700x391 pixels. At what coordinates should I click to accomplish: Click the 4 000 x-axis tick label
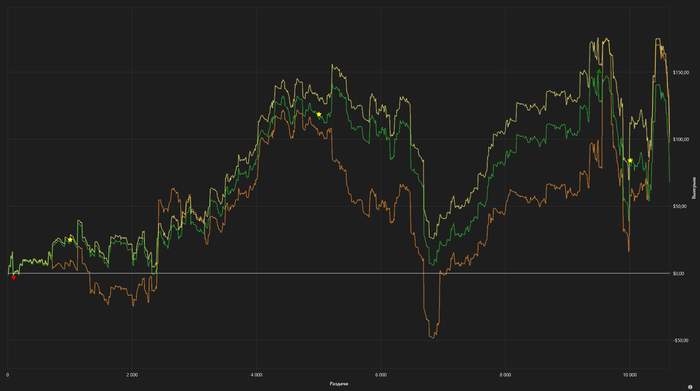(x=256, y=375)
